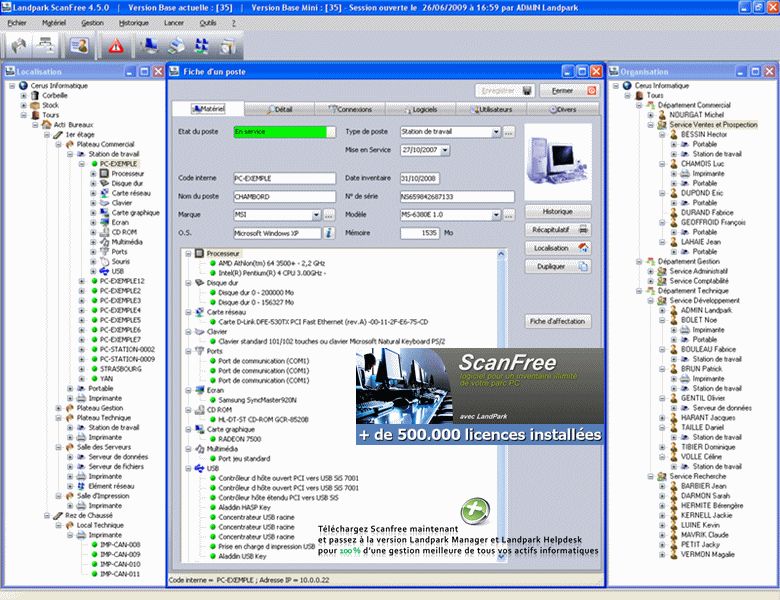Click the blue info icon next to O.S.
Viewport: 780px width, 600px height.
(329, 233)
